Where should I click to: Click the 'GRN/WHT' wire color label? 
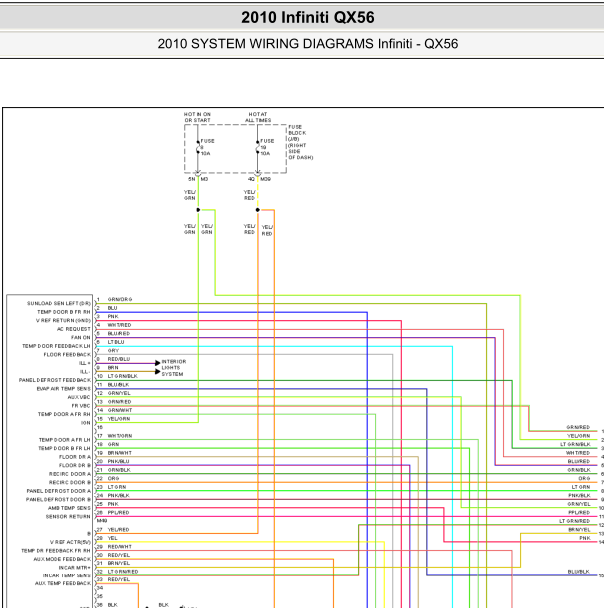pos(120,410)
